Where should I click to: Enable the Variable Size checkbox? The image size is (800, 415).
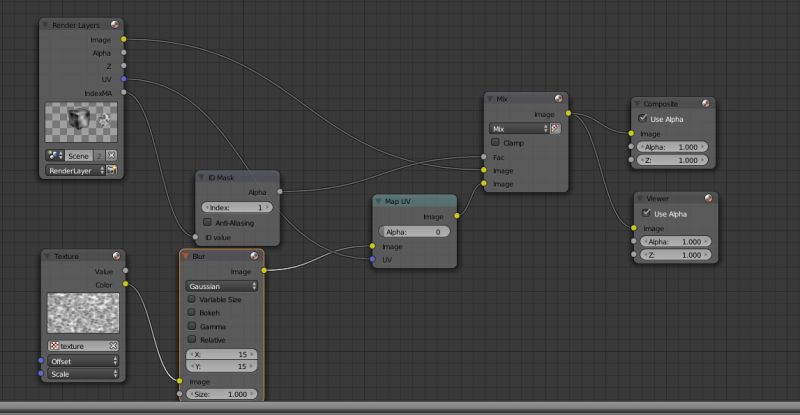(192, 299)
